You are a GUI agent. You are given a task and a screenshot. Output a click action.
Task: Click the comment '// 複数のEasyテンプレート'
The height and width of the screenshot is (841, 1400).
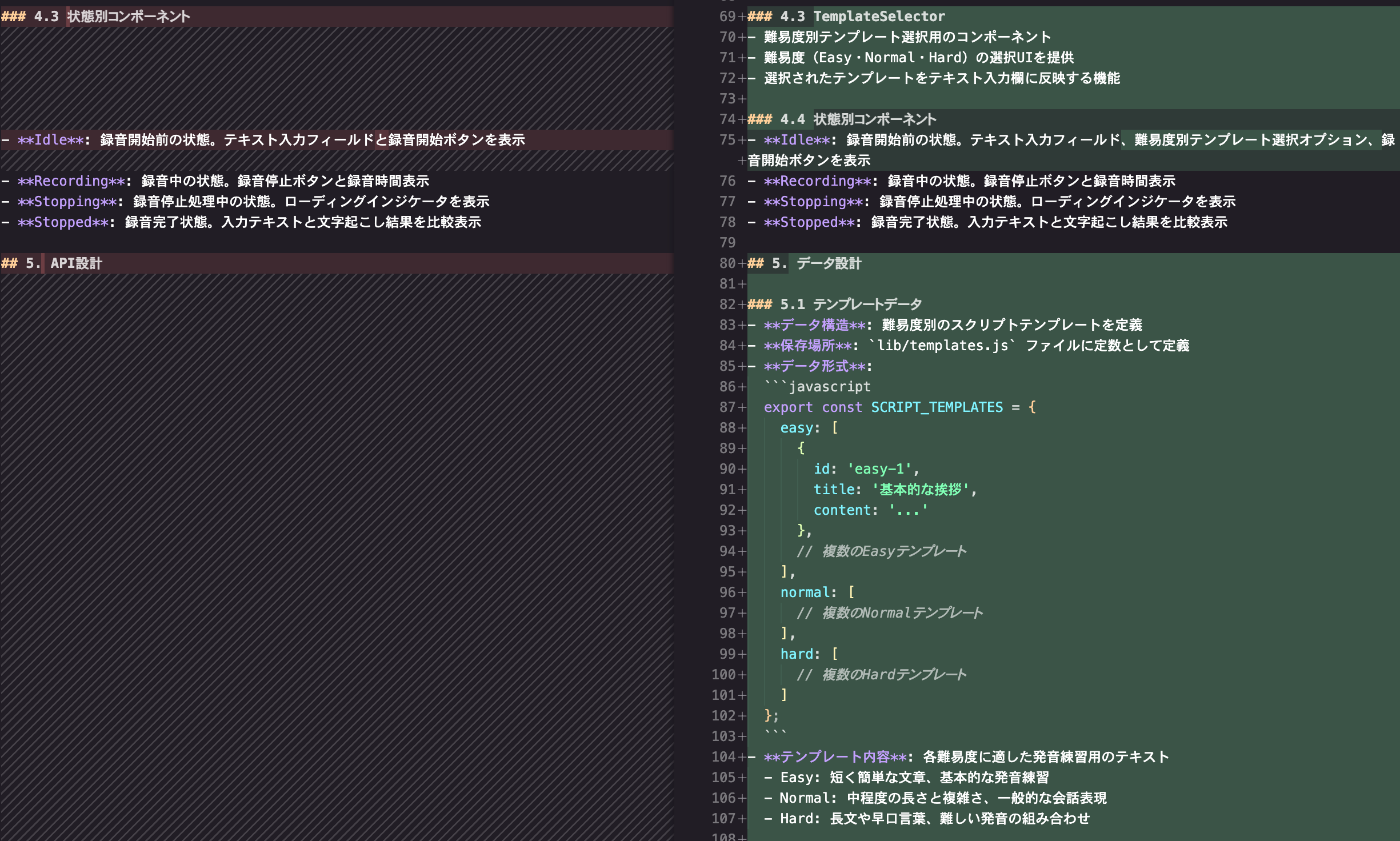(882, 551)
